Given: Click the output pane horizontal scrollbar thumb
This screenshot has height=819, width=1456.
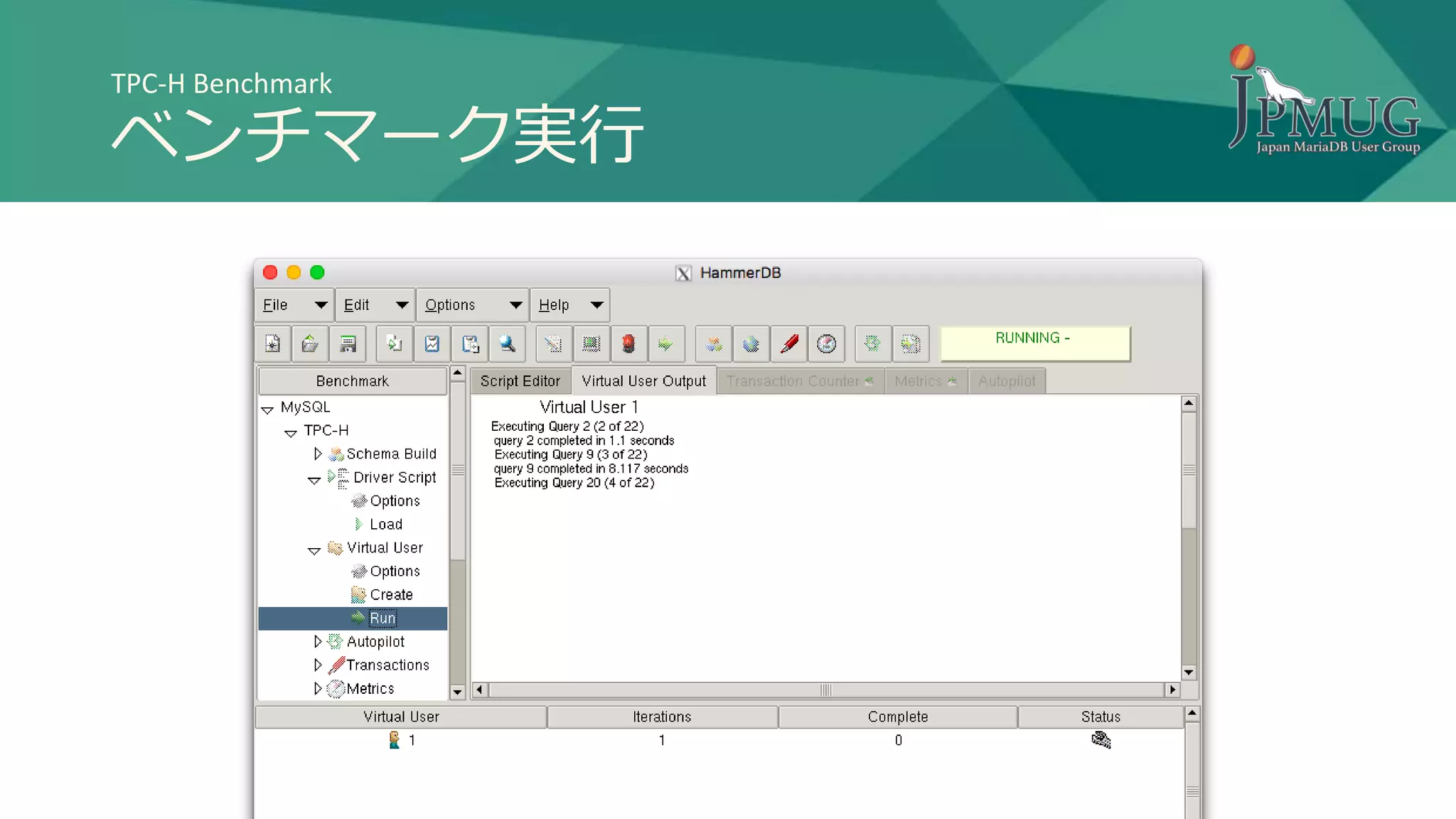Looking at the screenshot, I should tap(825, 690).
